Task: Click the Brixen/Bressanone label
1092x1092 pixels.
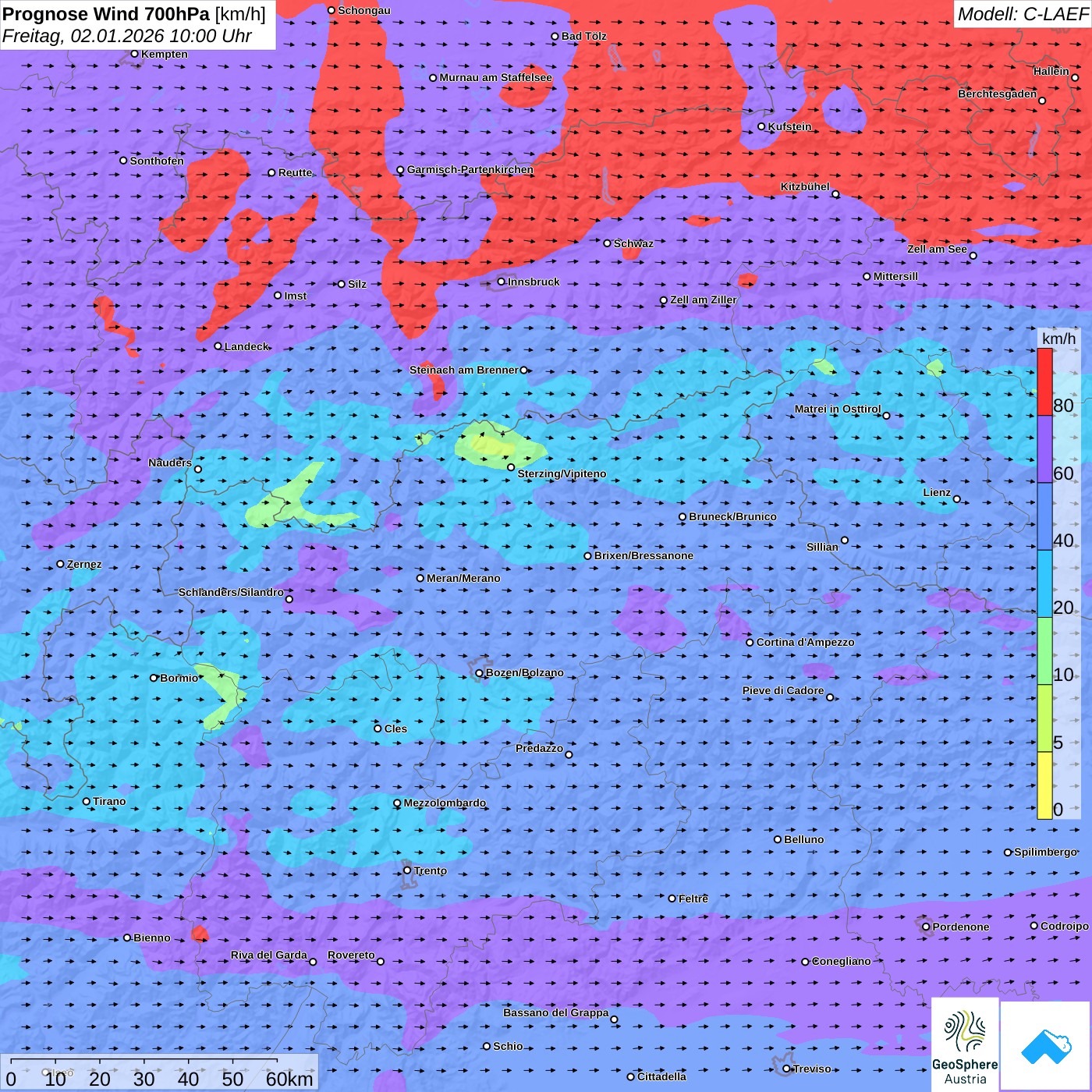Action: (643, 555)
